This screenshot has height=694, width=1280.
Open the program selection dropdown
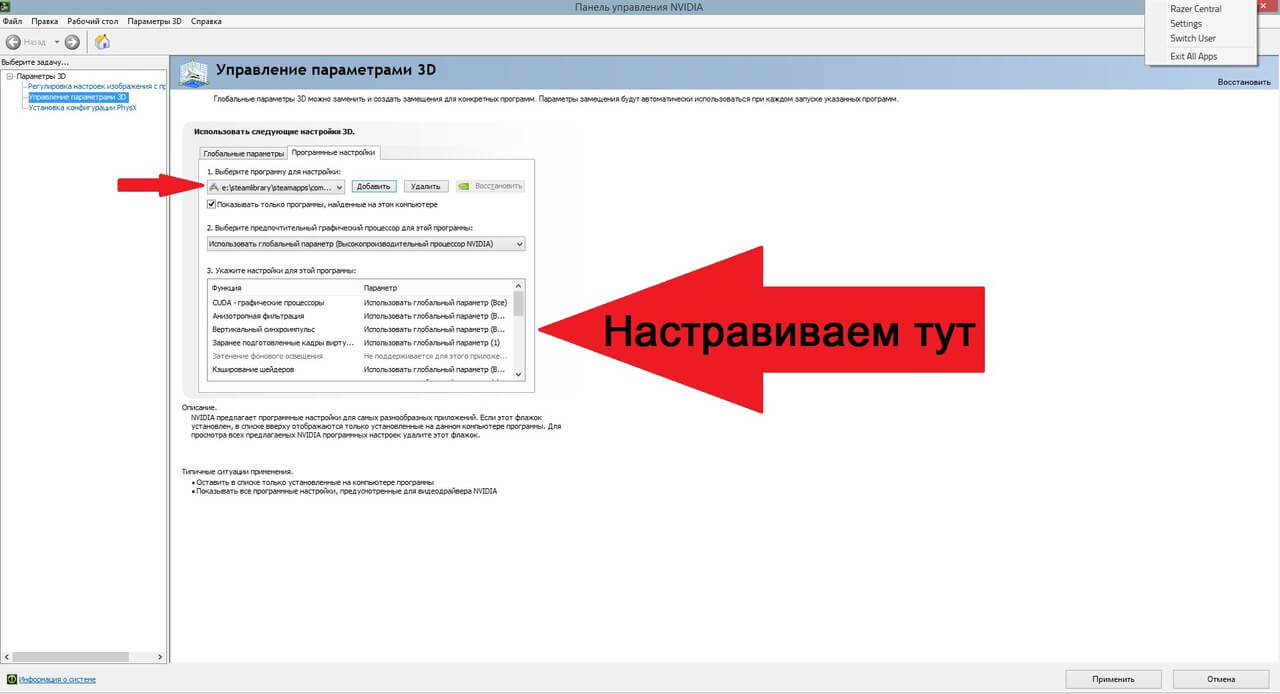point(340,187)
